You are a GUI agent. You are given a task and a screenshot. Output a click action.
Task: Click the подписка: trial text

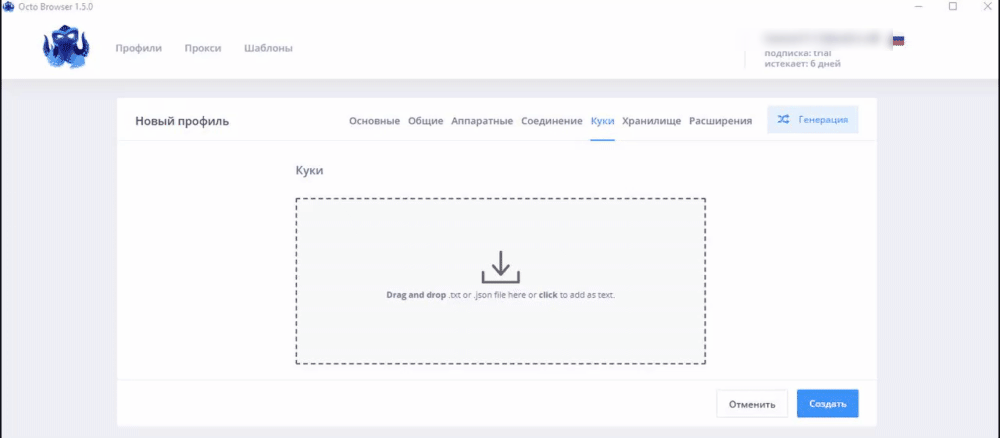(x=798, y=54)
